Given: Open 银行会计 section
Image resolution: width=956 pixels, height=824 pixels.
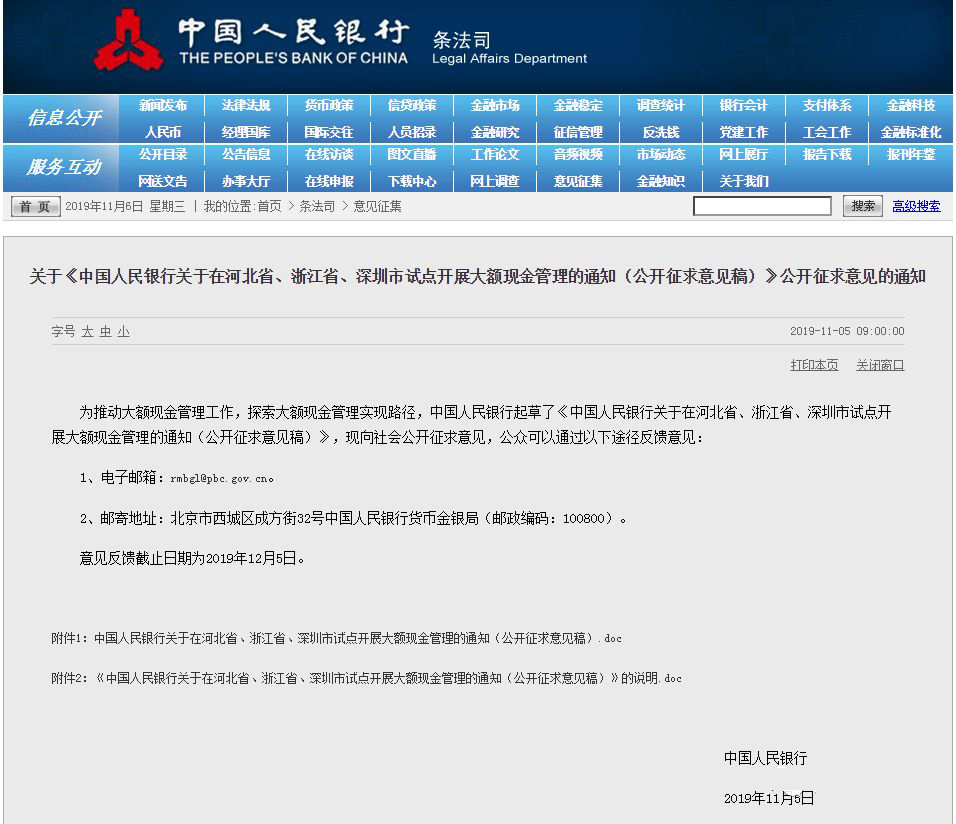Looking at the screenshot, I should (743, 106).
